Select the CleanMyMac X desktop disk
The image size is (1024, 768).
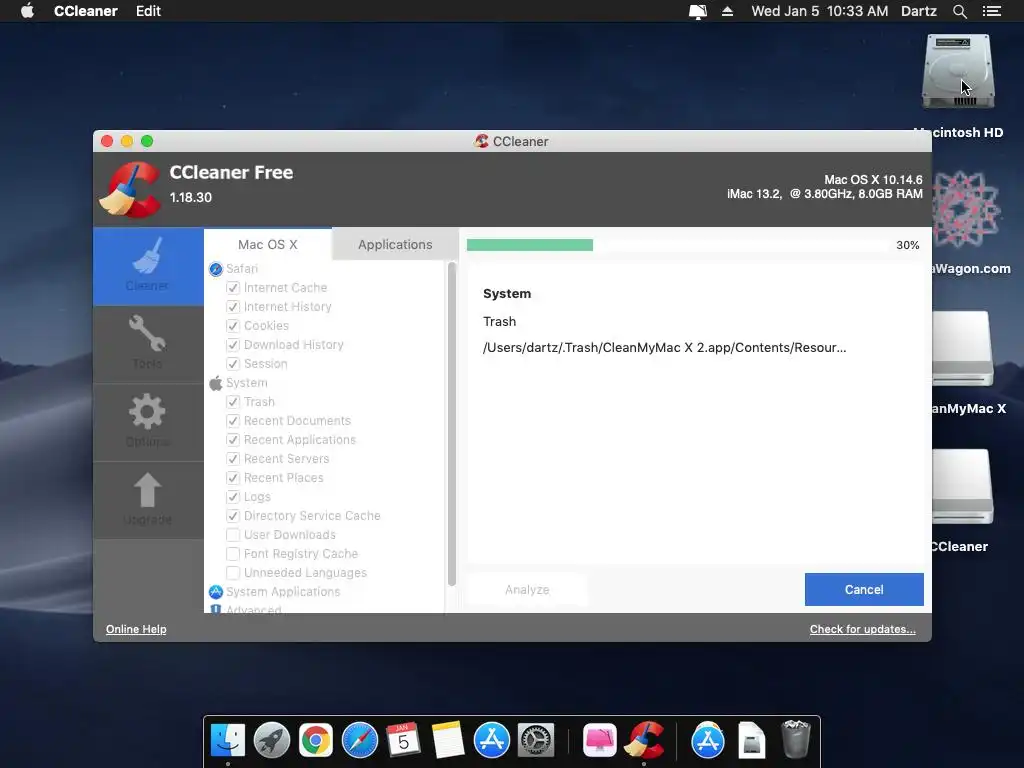point(963,348)
